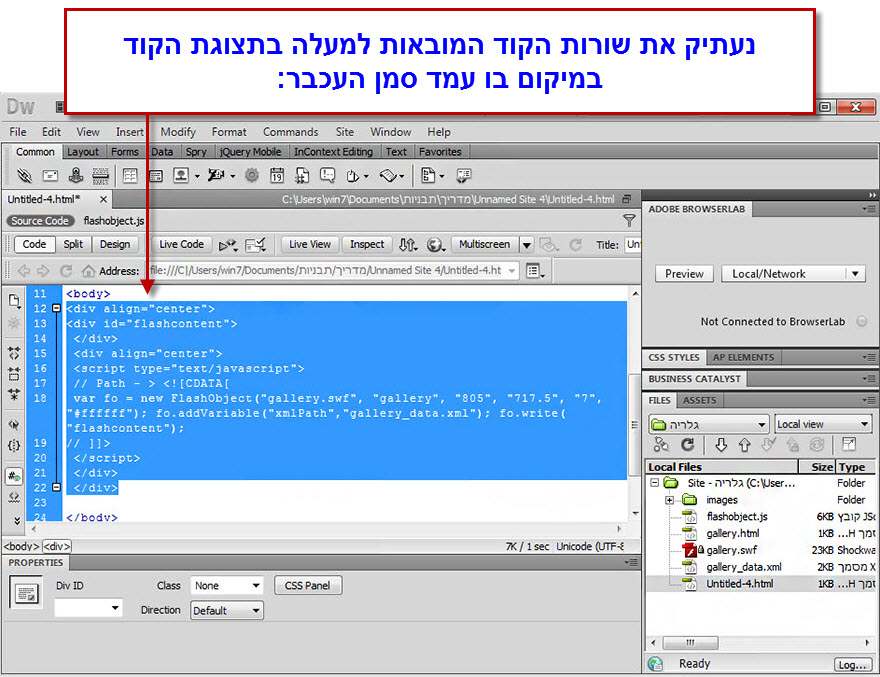Go to home page in address bar
The width and height of the screenshot is (880, 677).
tap(88, 271)
